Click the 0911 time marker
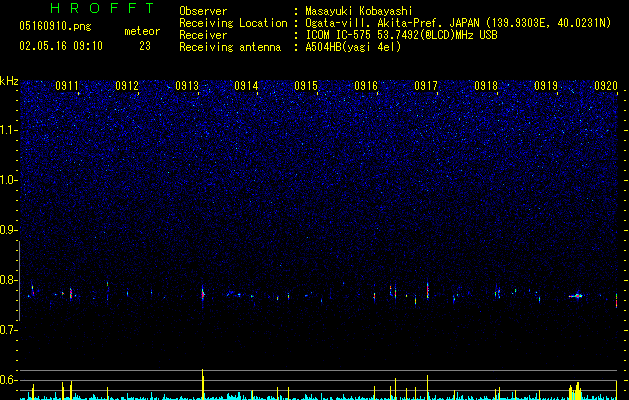The image size is (629, 400). [67, 86]
